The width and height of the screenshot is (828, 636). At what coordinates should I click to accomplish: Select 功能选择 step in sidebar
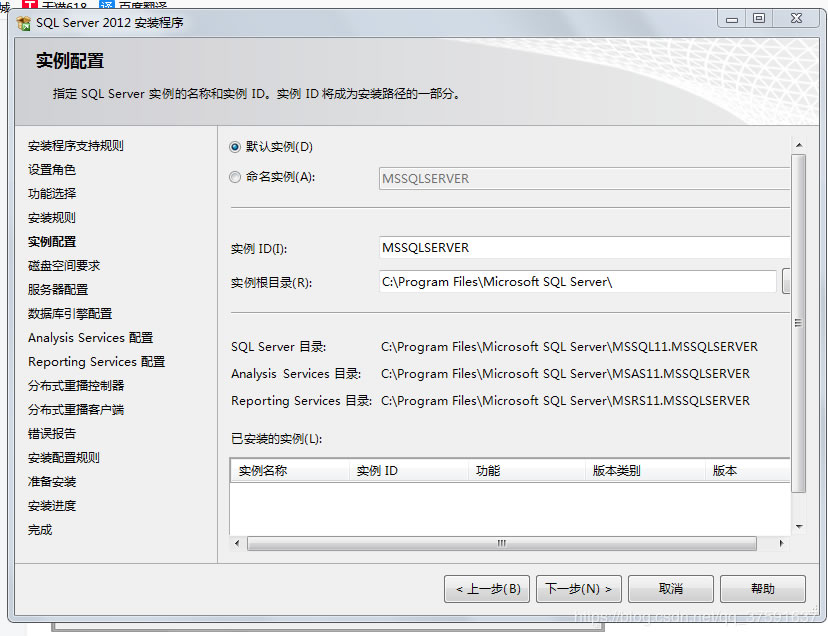point(52,194)
